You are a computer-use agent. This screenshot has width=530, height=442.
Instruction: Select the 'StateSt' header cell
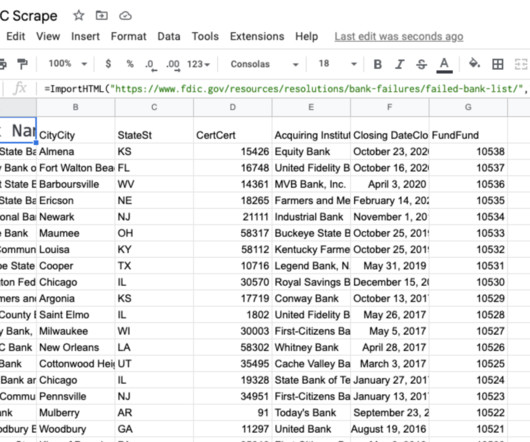pos(154,130)
